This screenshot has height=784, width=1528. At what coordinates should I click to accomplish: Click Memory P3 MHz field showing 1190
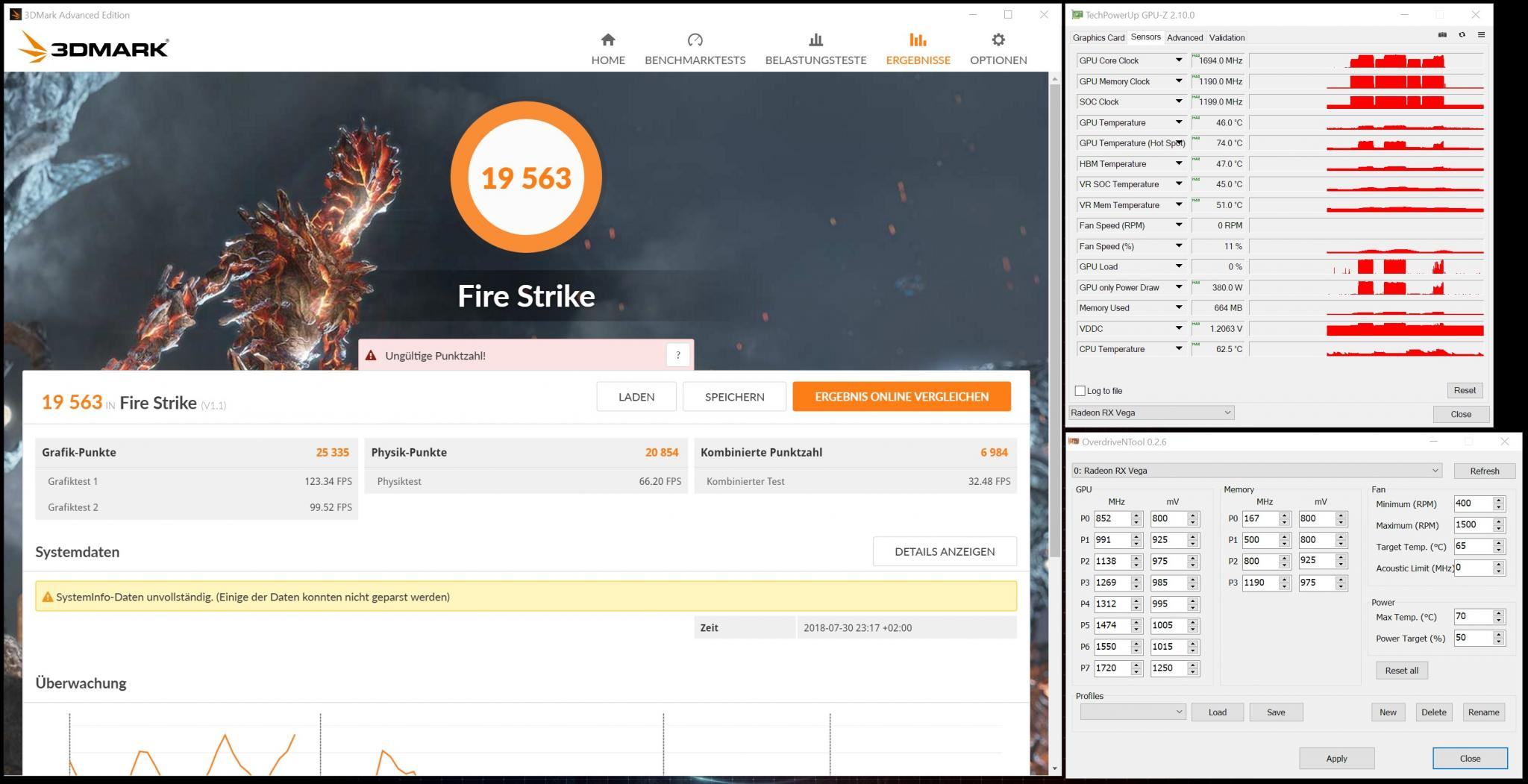coord(1260,583)
